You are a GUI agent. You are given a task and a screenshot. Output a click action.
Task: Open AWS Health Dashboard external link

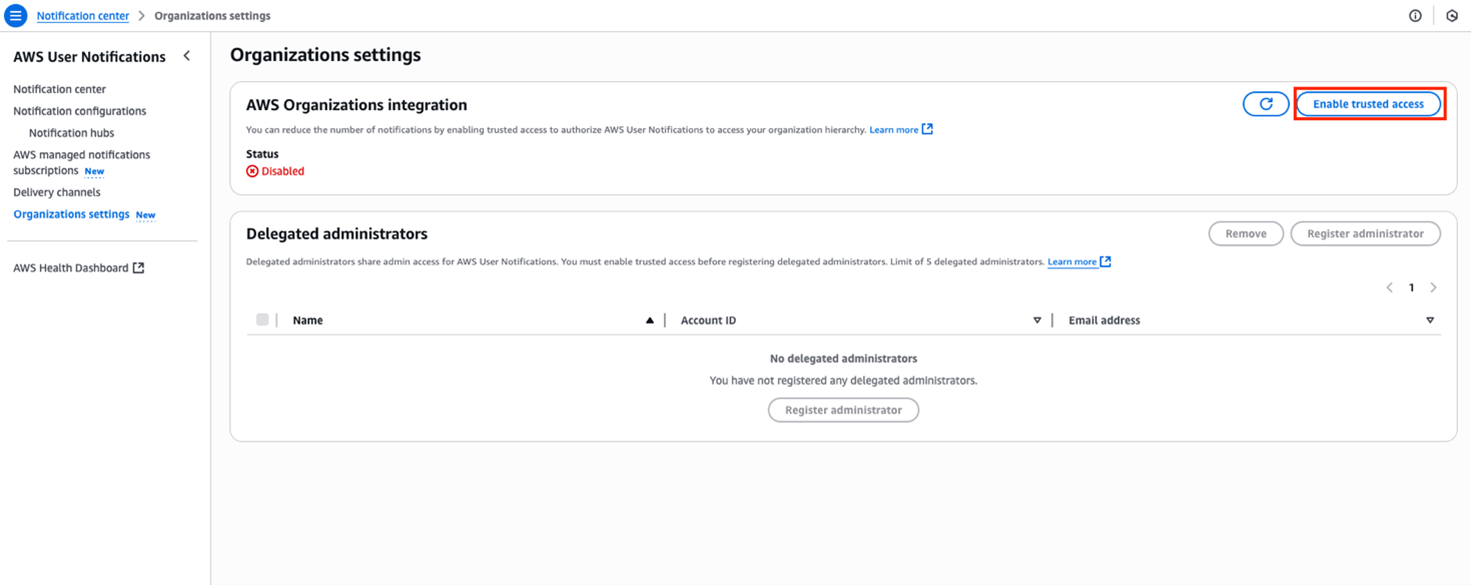[78, 268]
